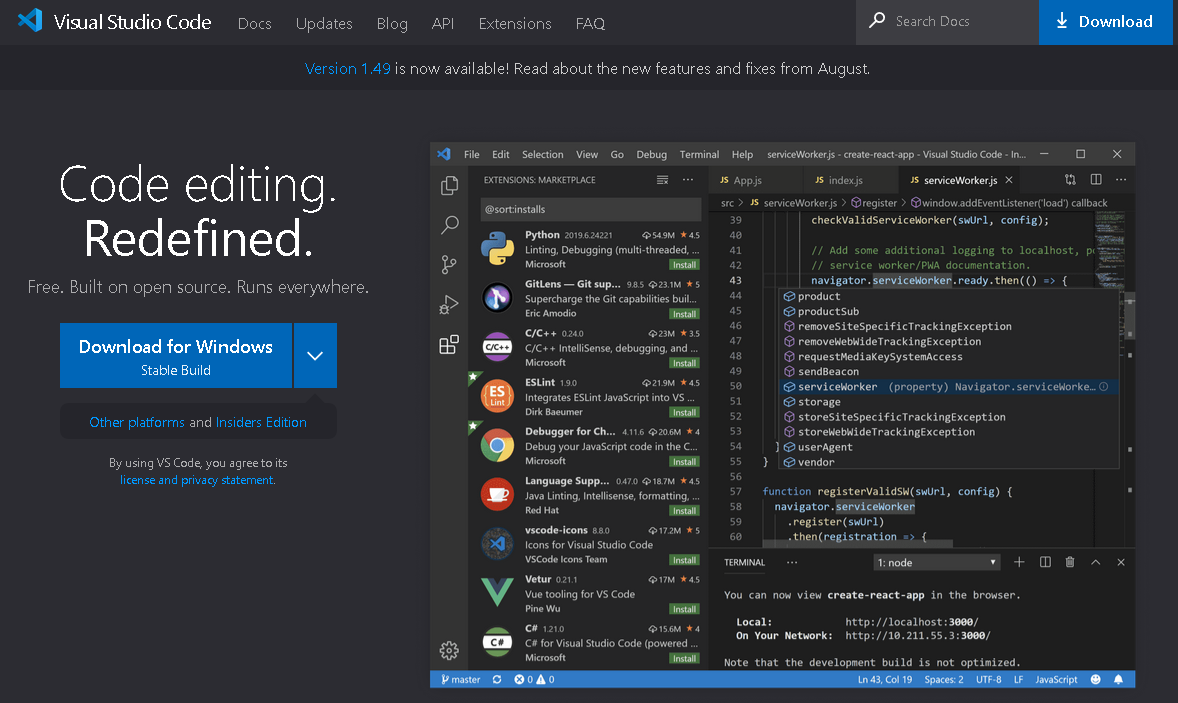Click into the Search Docs field

[x=947, y=22]
